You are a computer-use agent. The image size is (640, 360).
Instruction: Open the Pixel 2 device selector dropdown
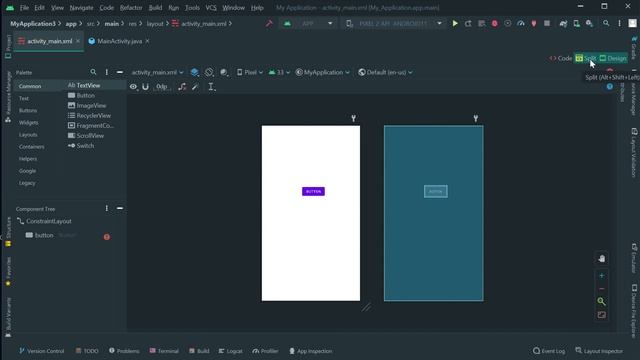point(394,24)
